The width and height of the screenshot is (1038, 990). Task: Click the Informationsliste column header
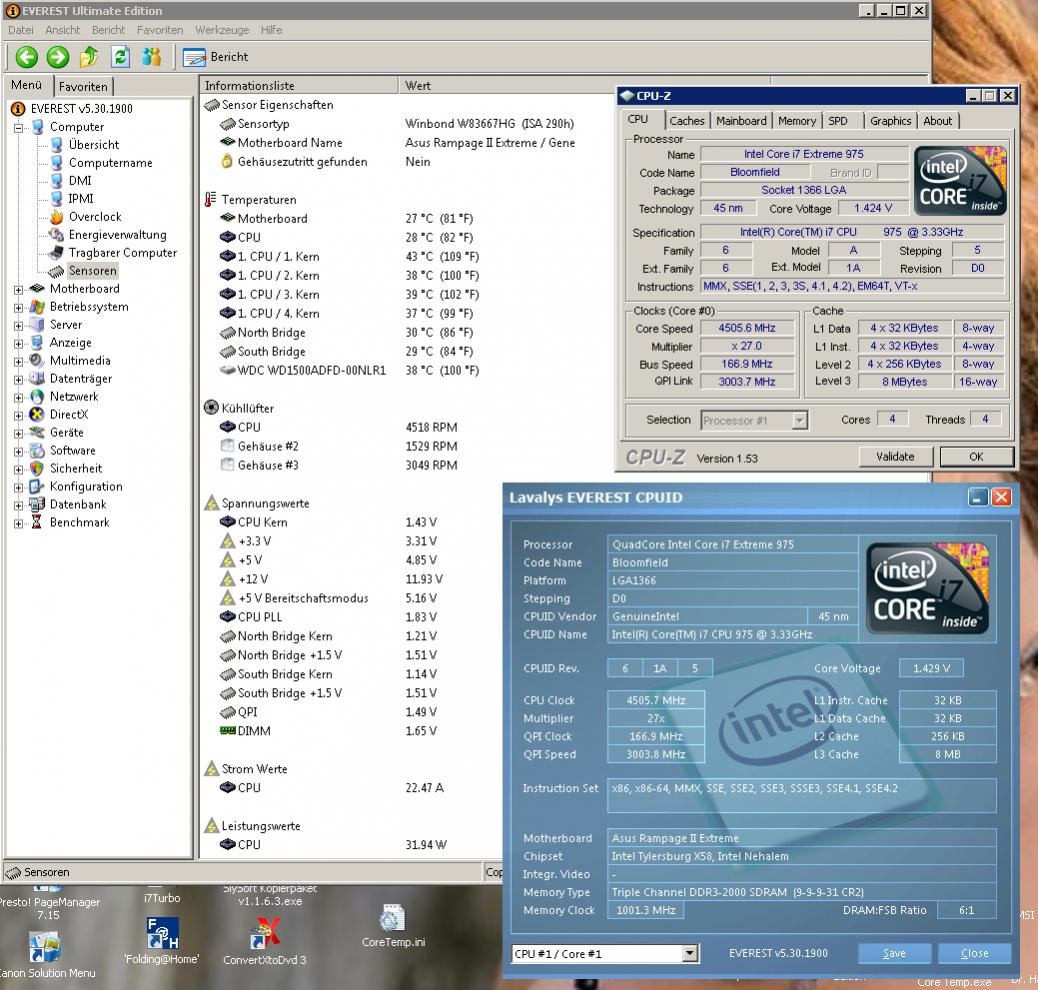click(x=298, y=85)
